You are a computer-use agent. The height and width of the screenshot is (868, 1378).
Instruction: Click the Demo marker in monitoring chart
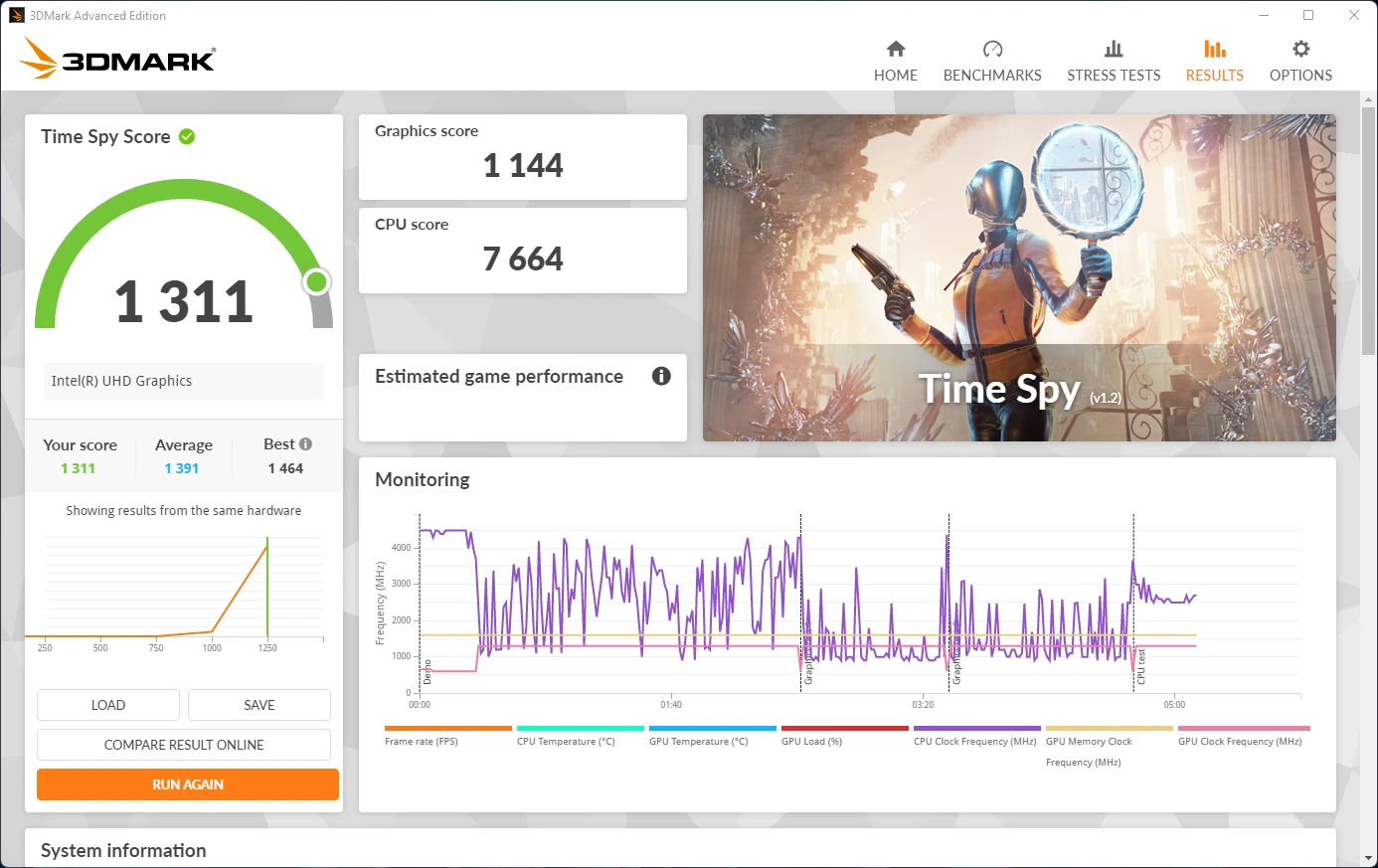[x=428, y=671]
